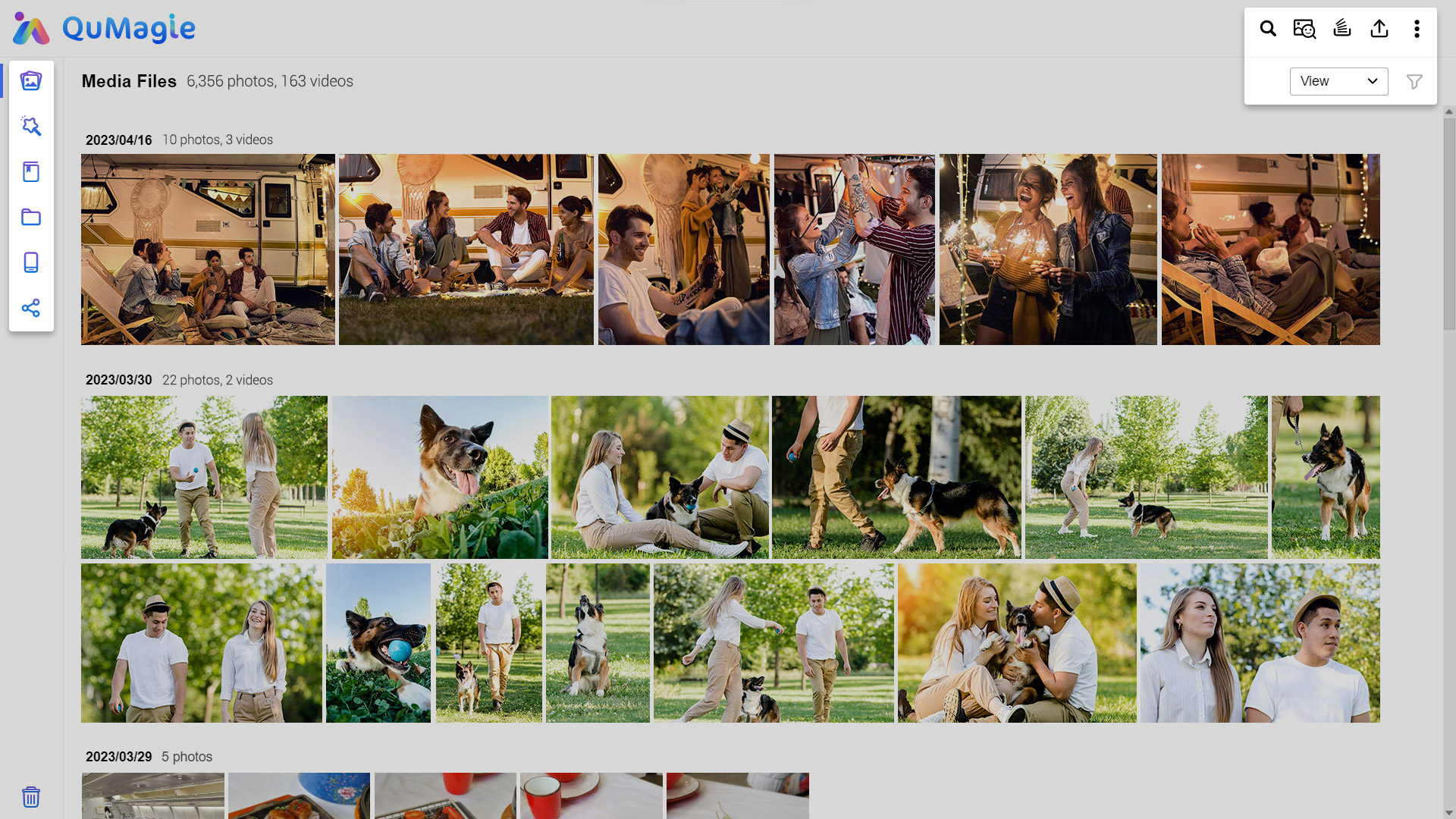Click the 2023/04/16 date header
Screen dimensions: 1456x819
(118, 140)
